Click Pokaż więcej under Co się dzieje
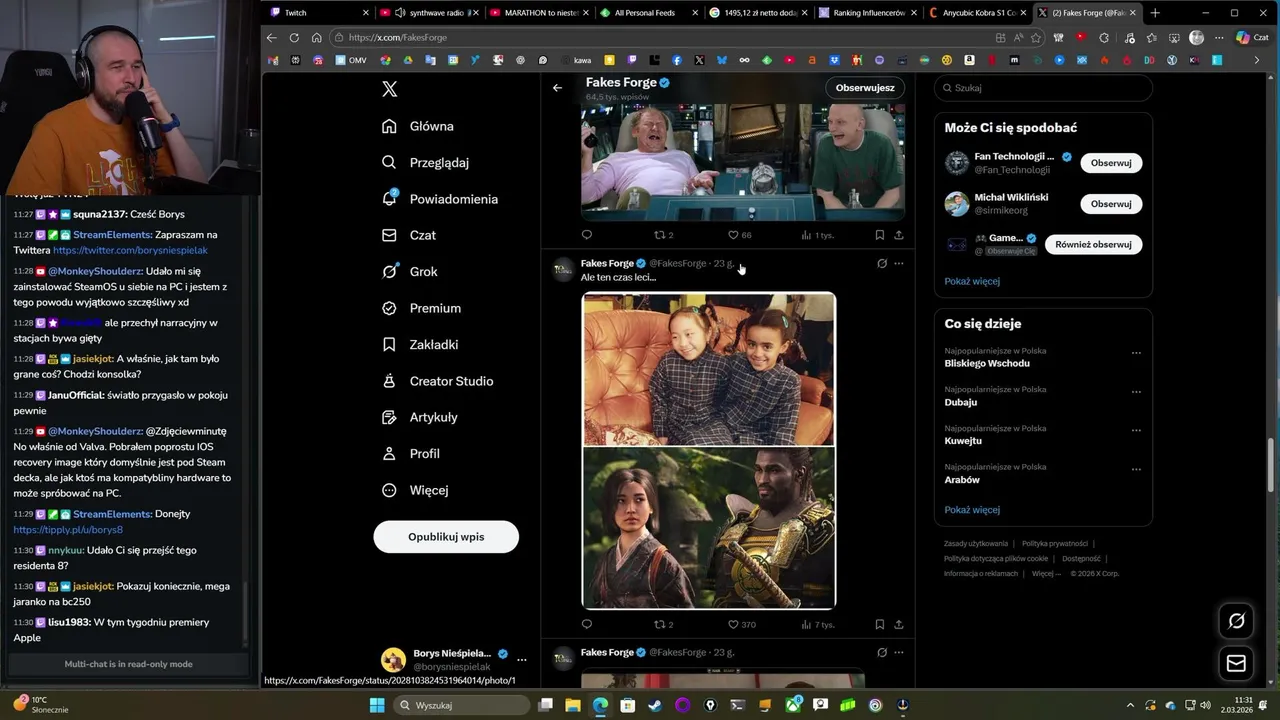 pos(972,510)
